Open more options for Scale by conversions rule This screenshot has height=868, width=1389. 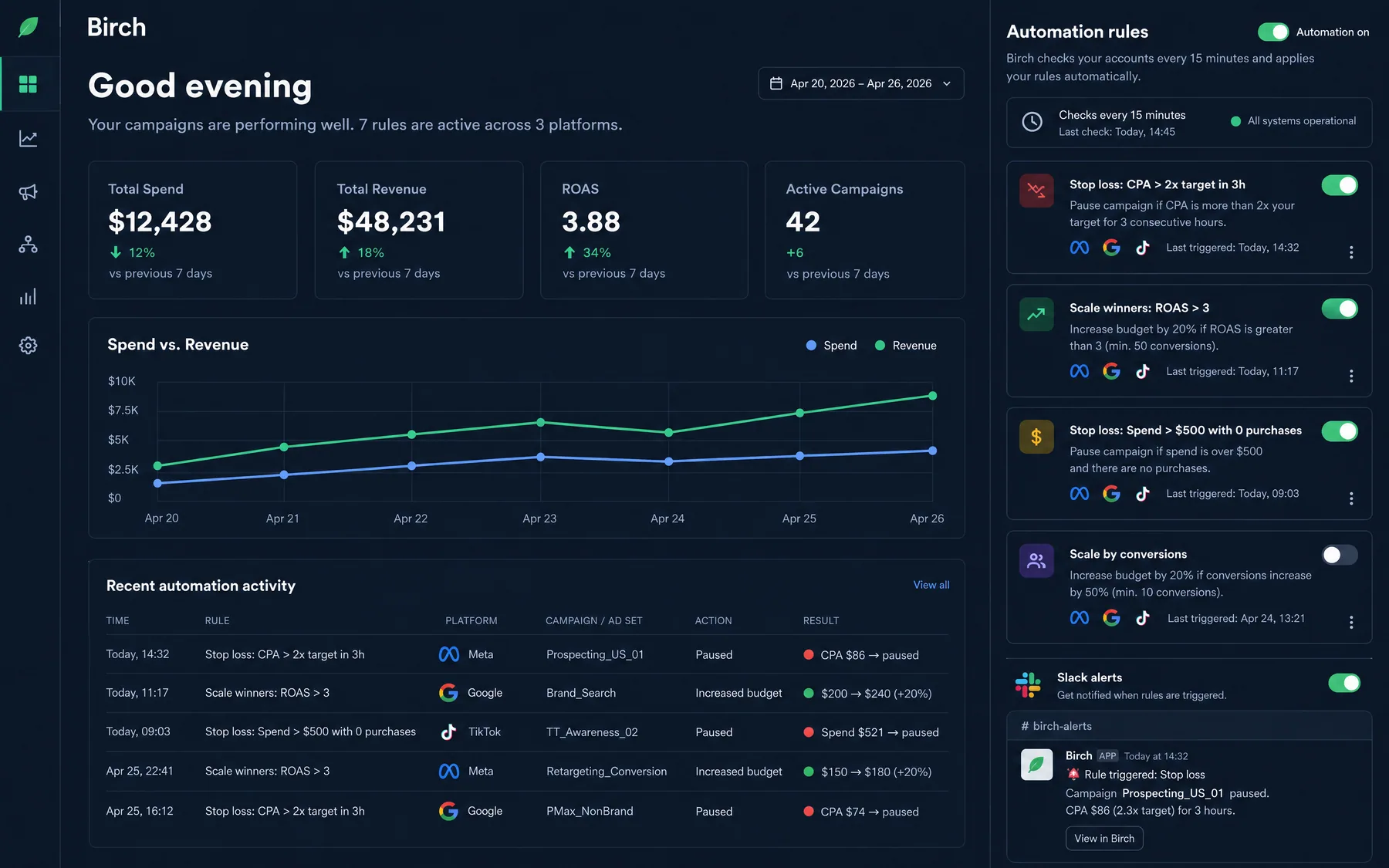(x=1351, y=622)
